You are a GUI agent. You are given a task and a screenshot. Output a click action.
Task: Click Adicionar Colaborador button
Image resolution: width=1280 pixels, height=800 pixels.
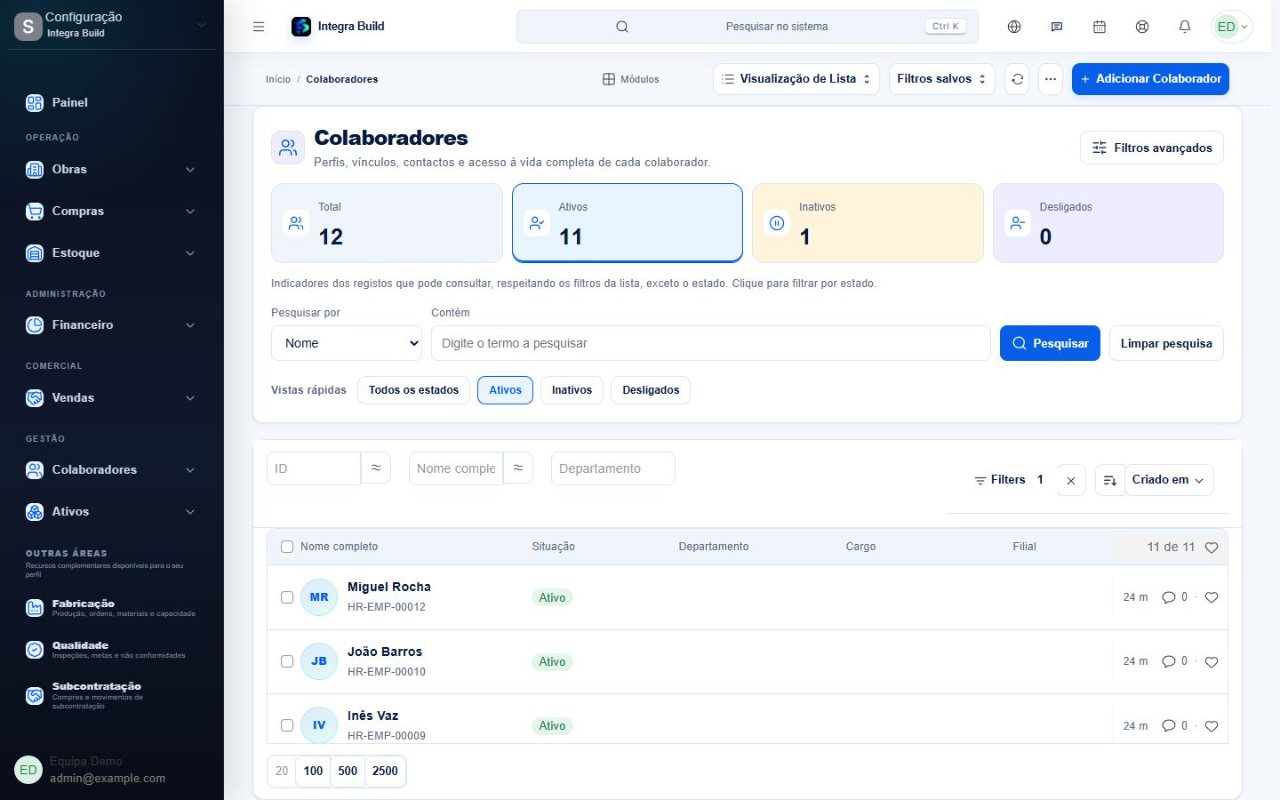point(1150,79)
